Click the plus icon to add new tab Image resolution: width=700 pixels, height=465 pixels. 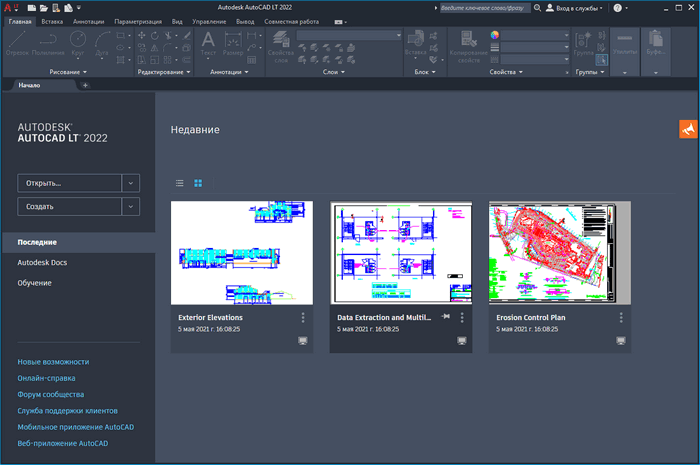(85, 86)
